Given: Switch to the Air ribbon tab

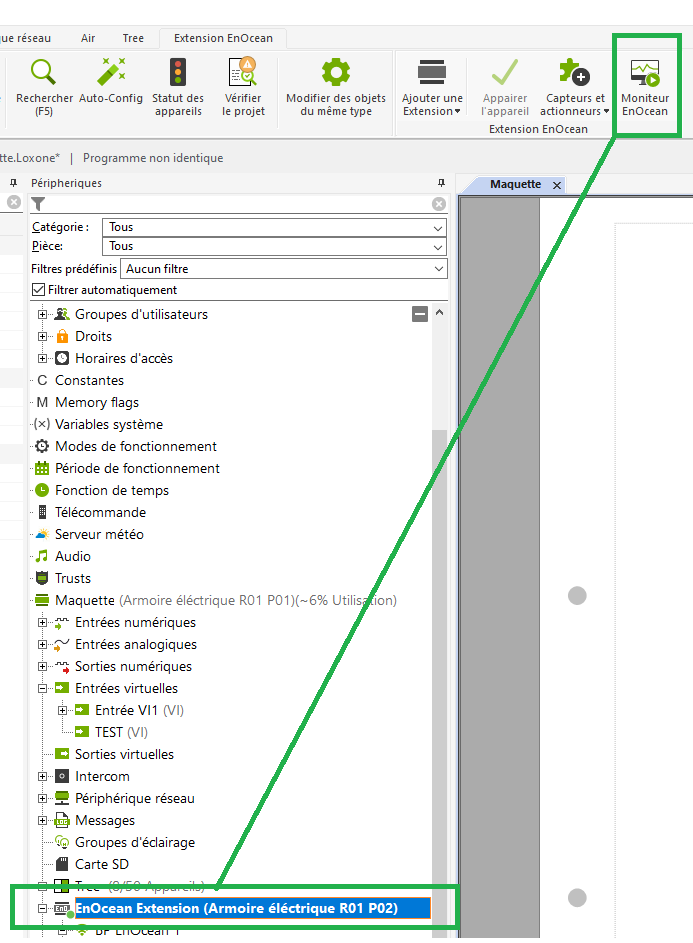Looking at the screenshot, I should [x=88, y=38].
